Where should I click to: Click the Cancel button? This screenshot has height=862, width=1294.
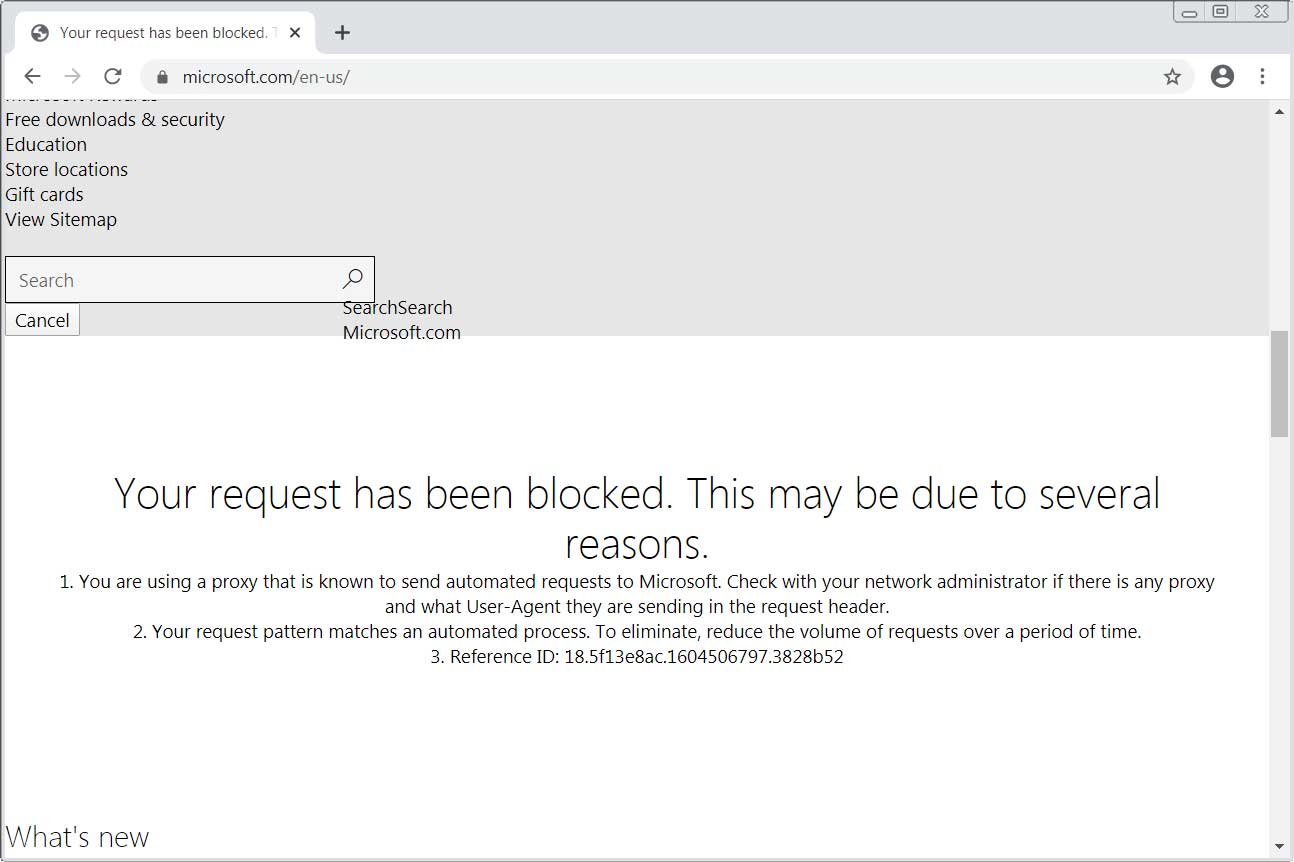42,320
